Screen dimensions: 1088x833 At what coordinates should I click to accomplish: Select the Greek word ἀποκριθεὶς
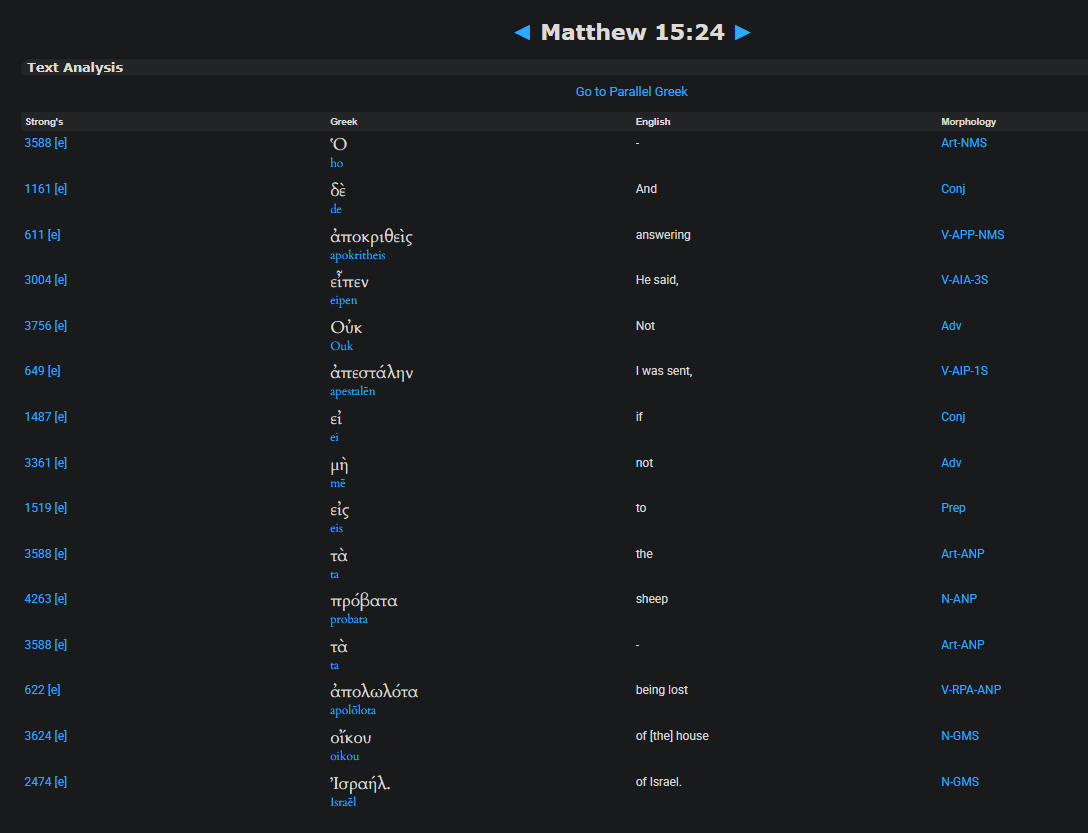tap(371, 237)
